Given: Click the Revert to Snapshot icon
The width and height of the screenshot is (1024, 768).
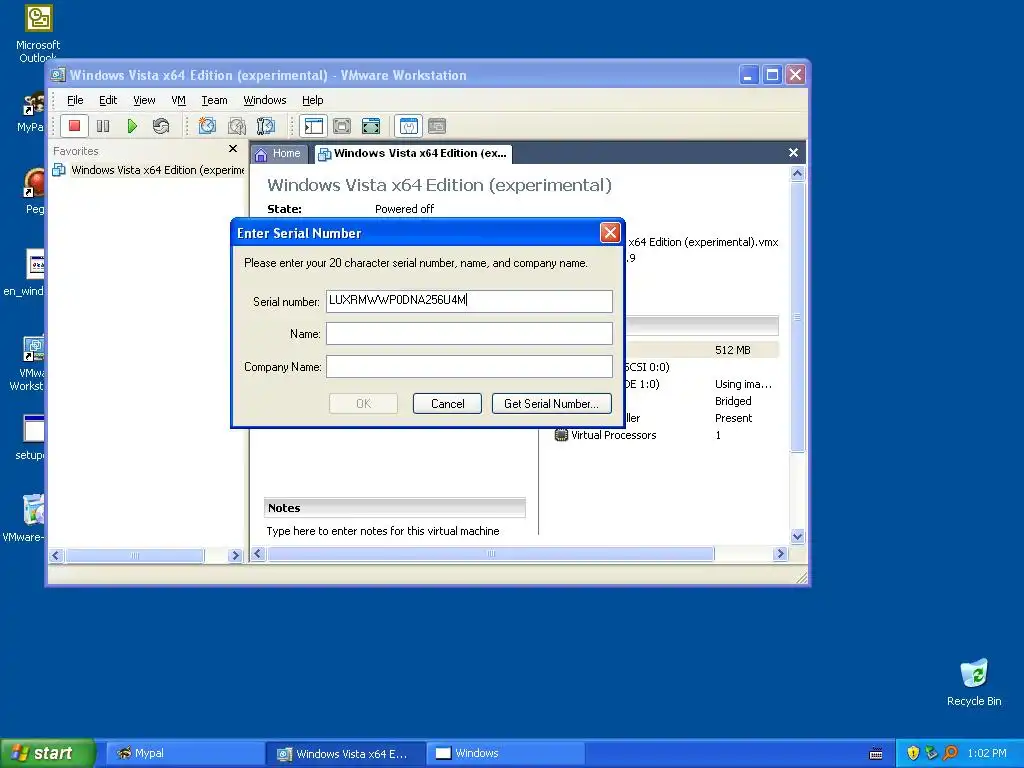Looking at the screenshot, I should click(236, 126).
